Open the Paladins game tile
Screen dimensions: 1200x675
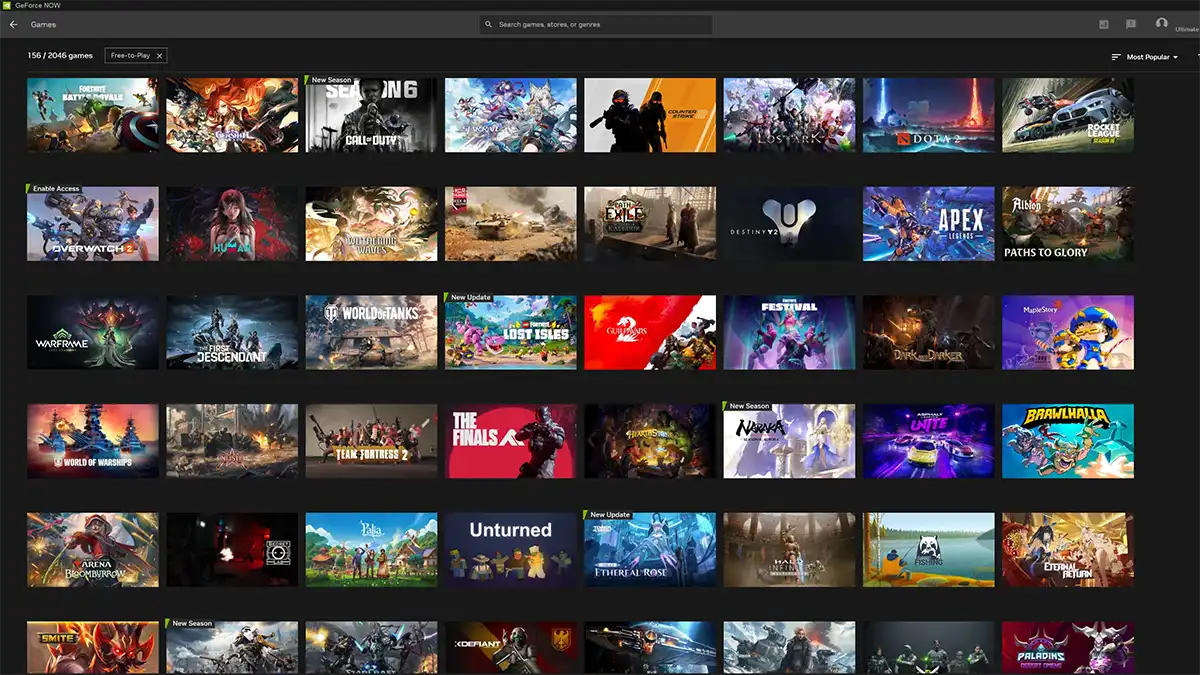tap(1068, 648)
